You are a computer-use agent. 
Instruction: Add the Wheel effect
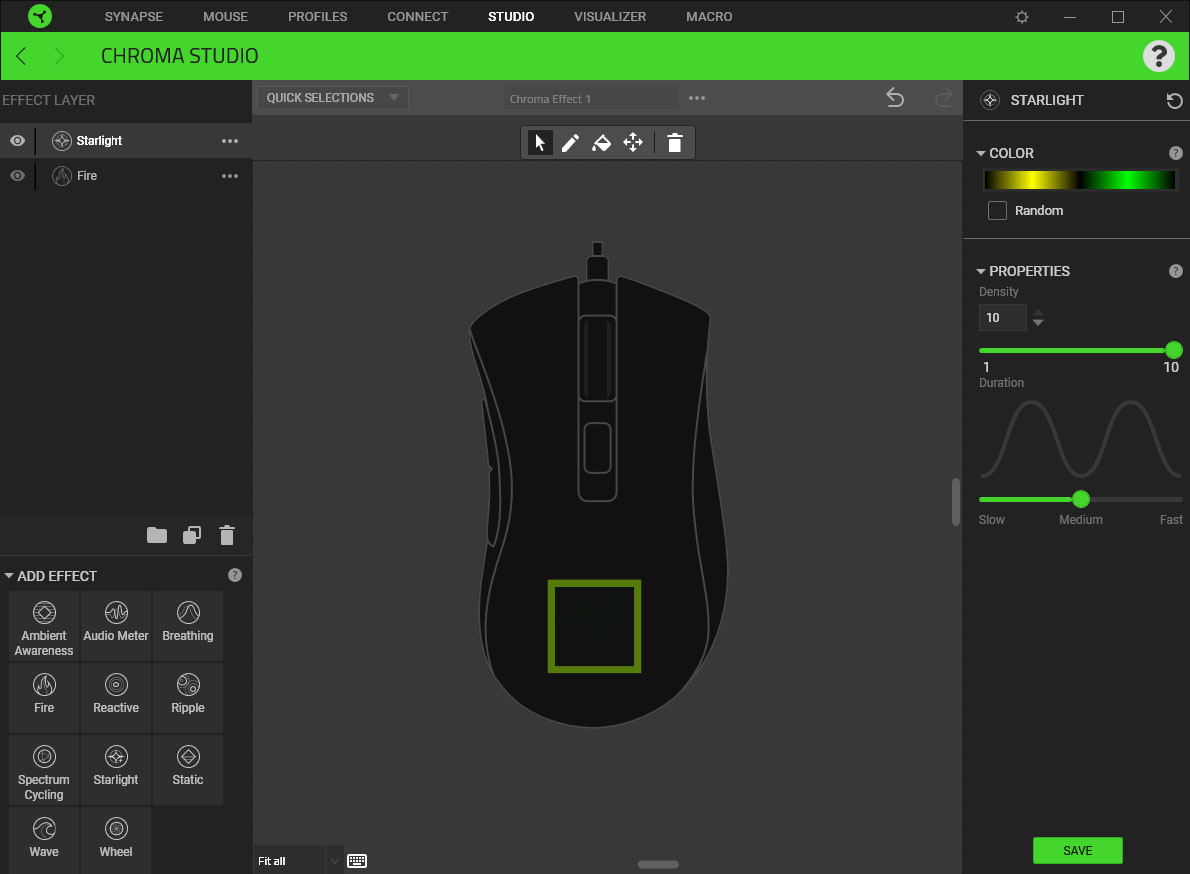[x=116, y=841]
